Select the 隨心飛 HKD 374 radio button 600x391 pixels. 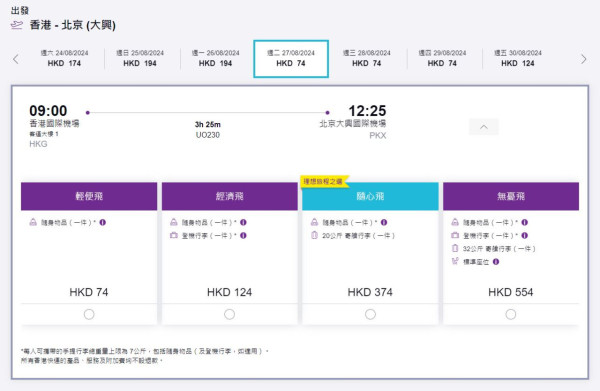tap(370, 314)
